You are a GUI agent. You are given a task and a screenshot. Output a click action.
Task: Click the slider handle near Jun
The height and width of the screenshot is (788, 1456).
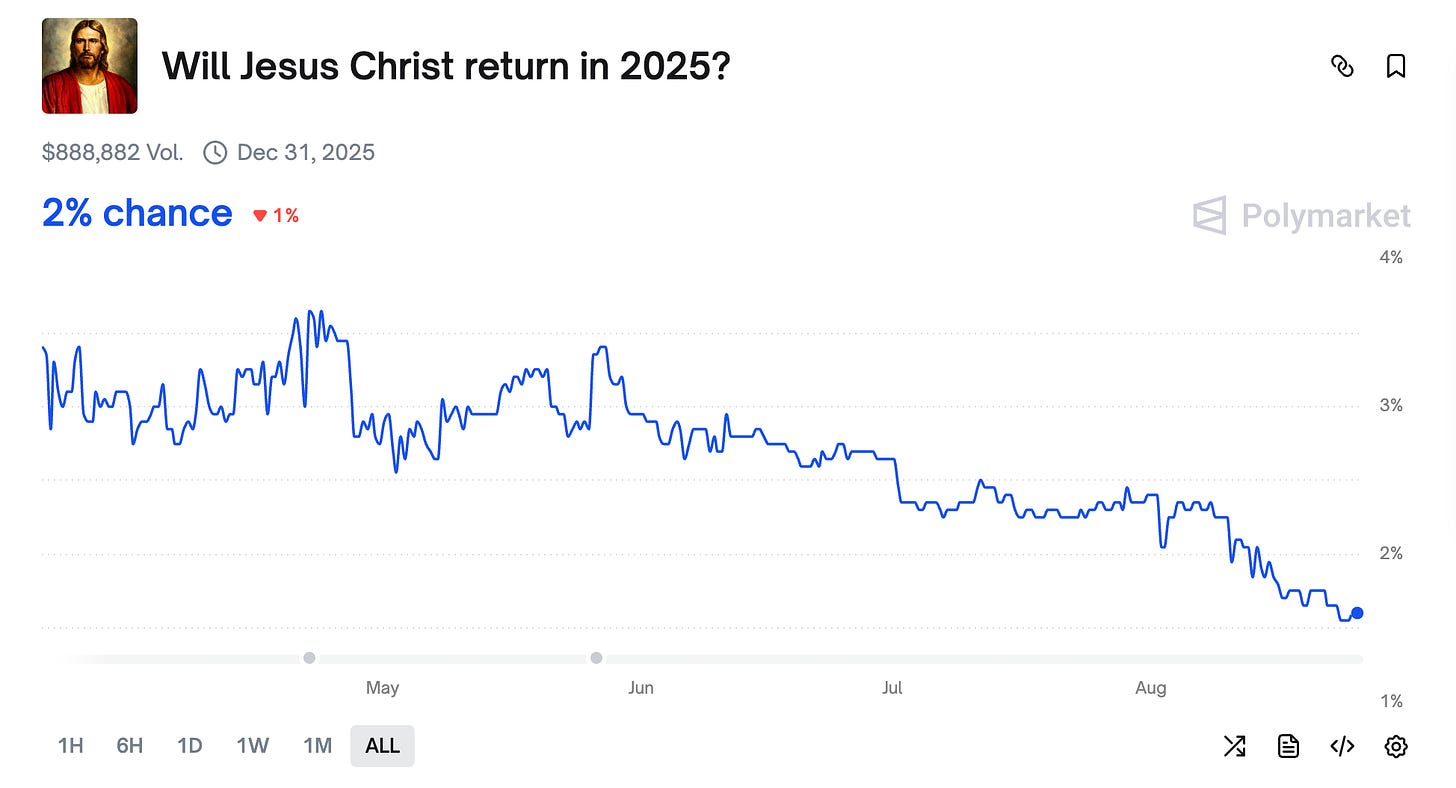[x=596, y=658]
